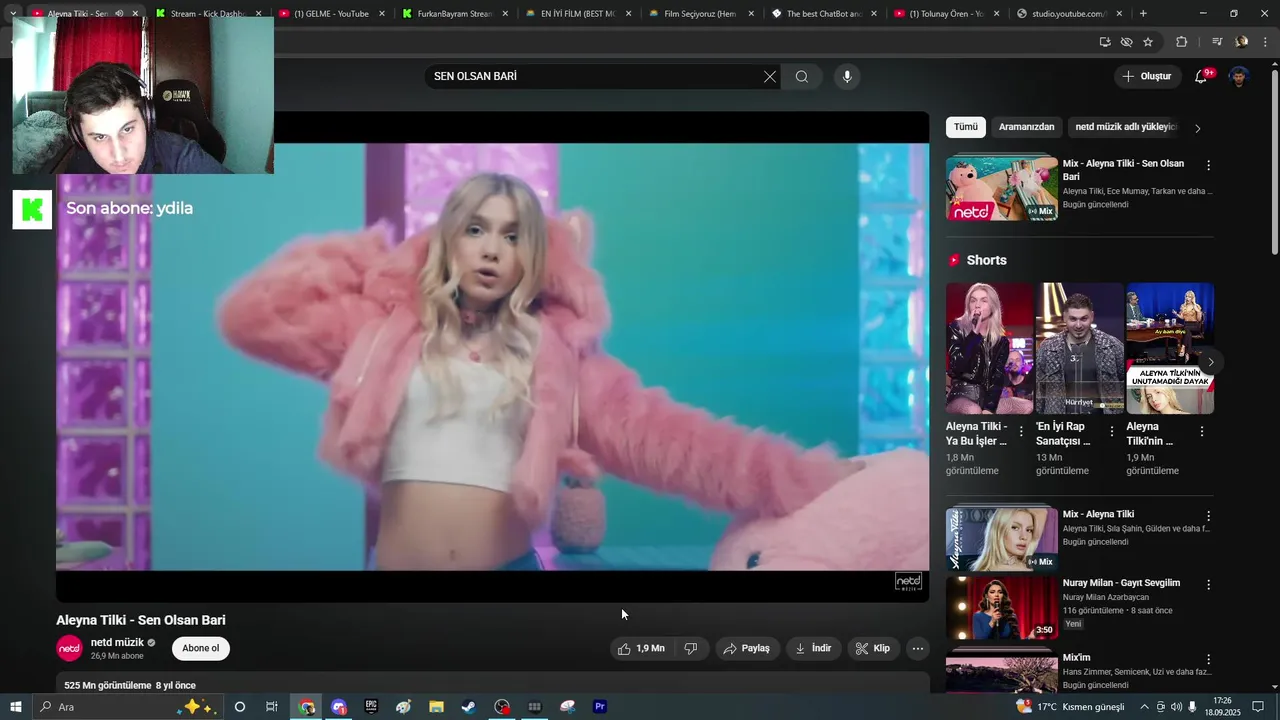
Task: Click the Paylaş share button
Action: (747, 649)
